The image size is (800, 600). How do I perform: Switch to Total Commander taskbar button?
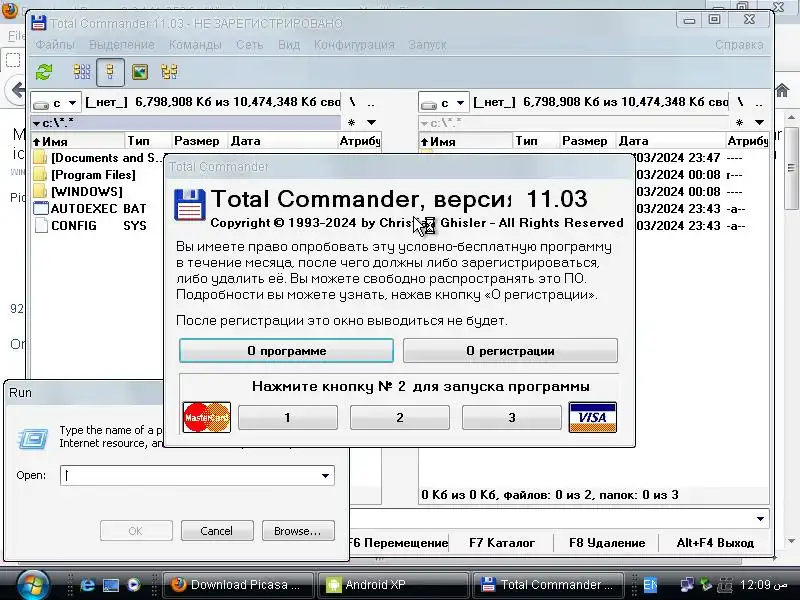click(x=549, y=585)
